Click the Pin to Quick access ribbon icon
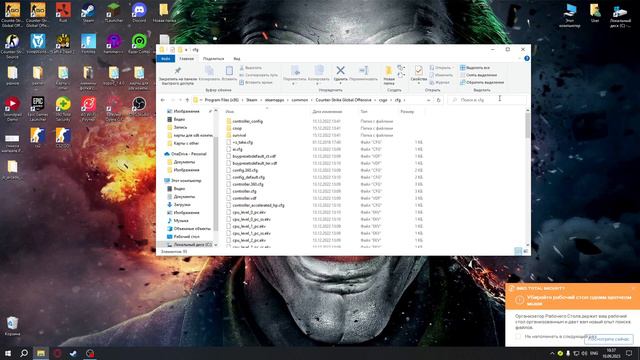 point(178,70)
